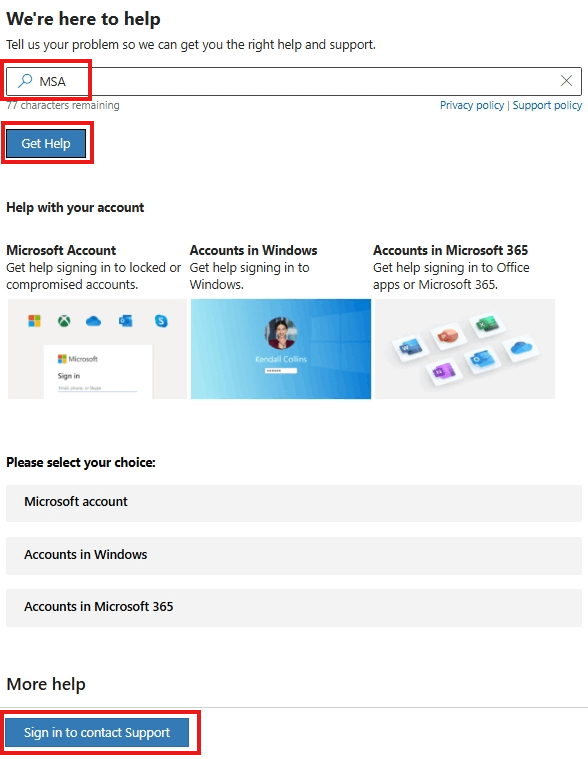Click the PowerPoint icon in Microsoft 365 image
The height and width of the screenshot is (759, 588).
(x=448, y=335)
